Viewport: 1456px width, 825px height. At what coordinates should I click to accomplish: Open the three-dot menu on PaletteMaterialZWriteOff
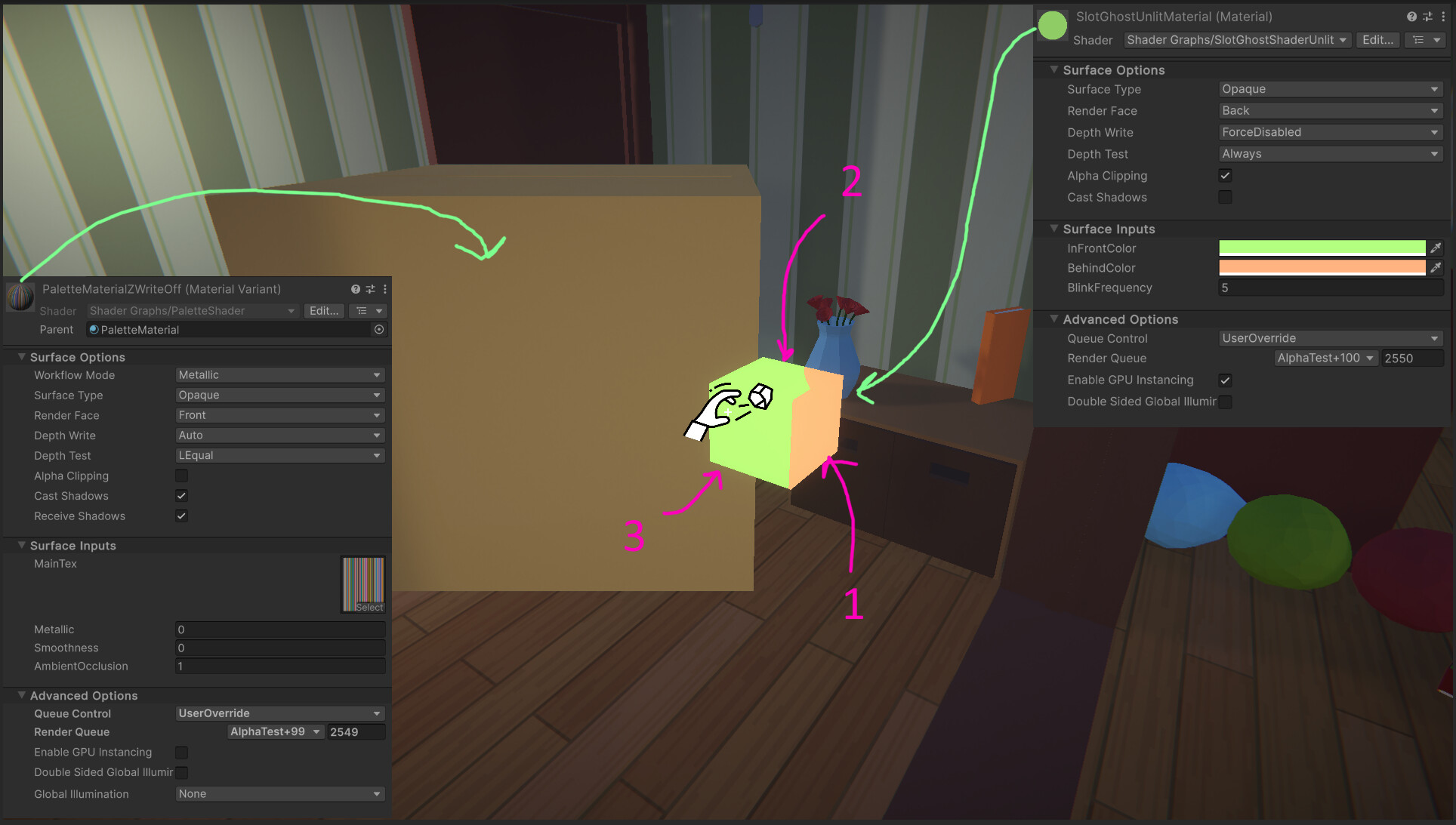point(384,289)
